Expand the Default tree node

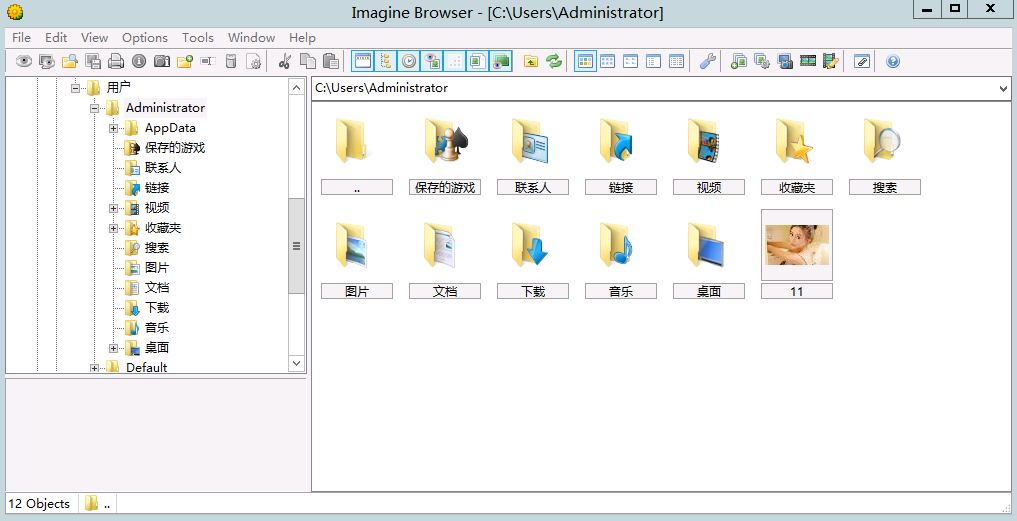95,368
